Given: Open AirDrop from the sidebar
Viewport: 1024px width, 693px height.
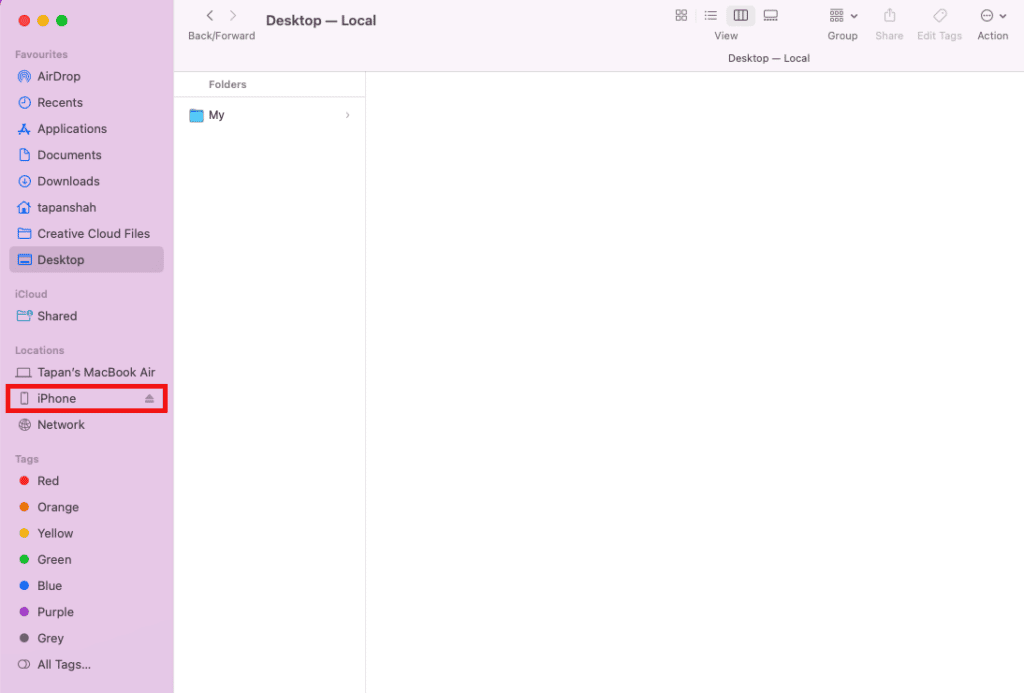Looking at the screenshot, I should (59, 76).
